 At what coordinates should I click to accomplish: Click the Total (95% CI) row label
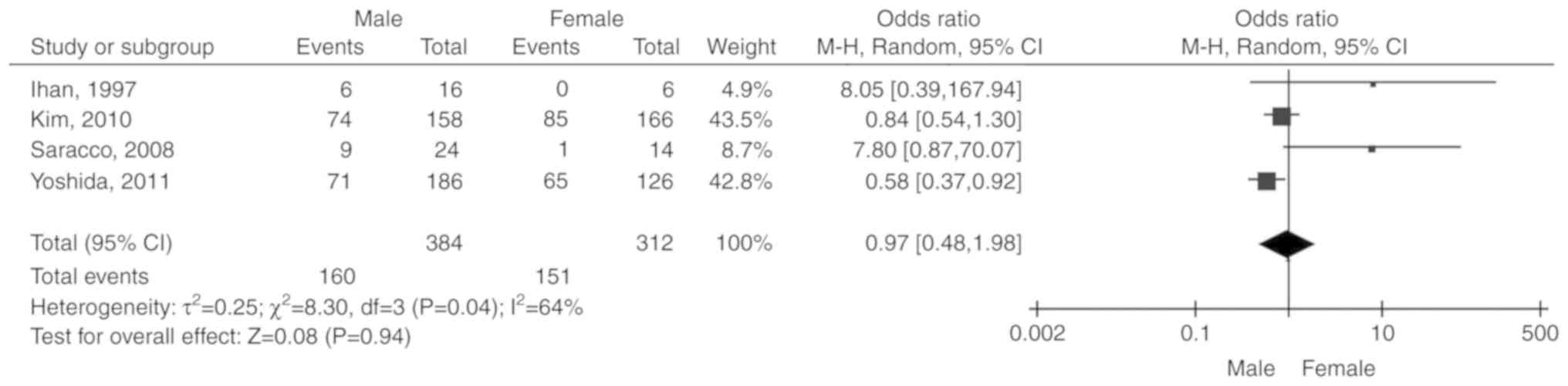(101, 243)
